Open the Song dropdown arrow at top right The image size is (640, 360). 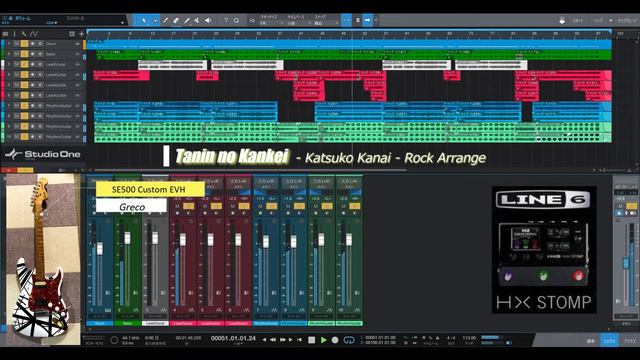611,20
